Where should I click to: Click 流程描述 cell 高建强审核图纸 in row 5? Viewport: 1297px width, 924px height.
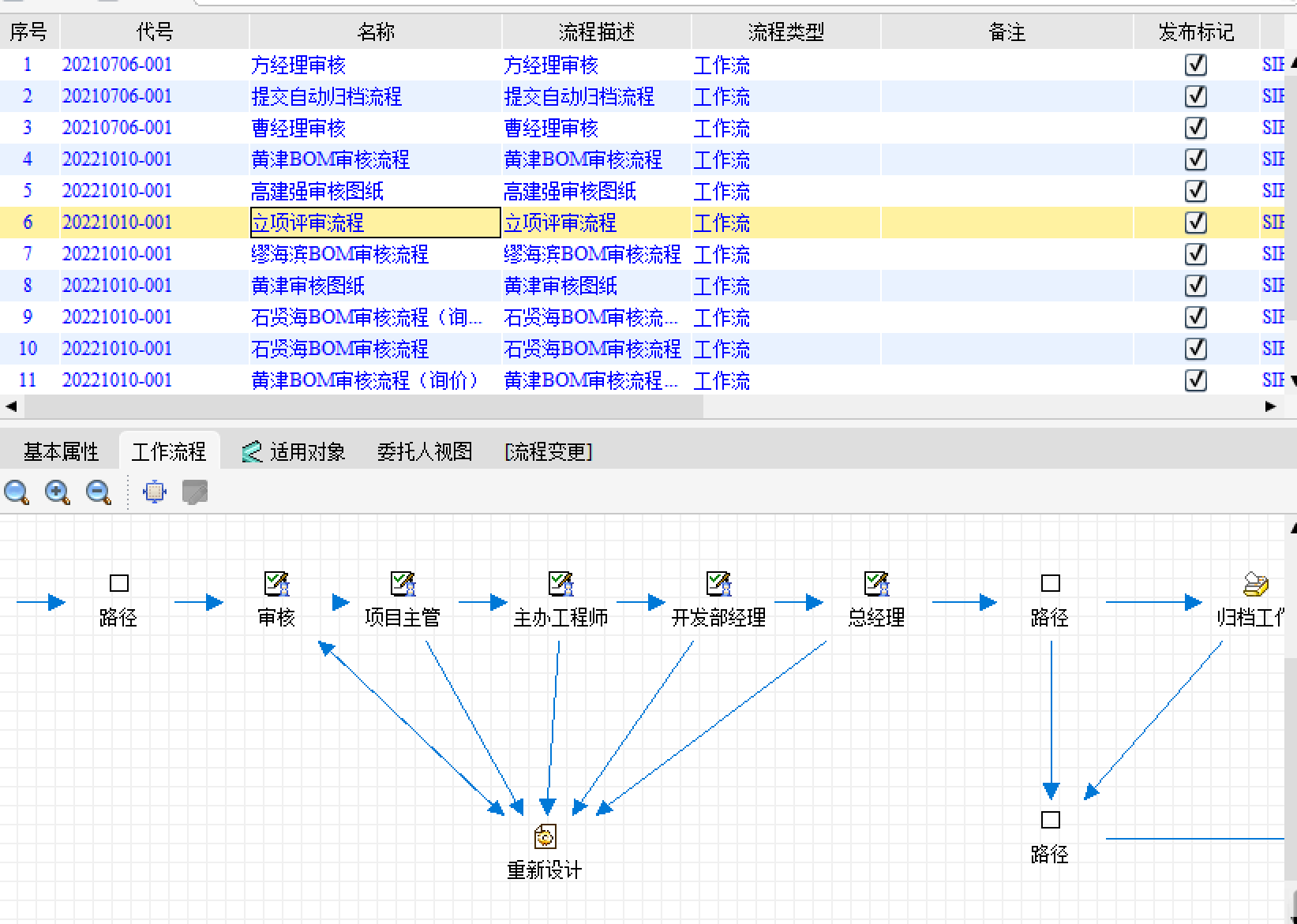(597, 191)
